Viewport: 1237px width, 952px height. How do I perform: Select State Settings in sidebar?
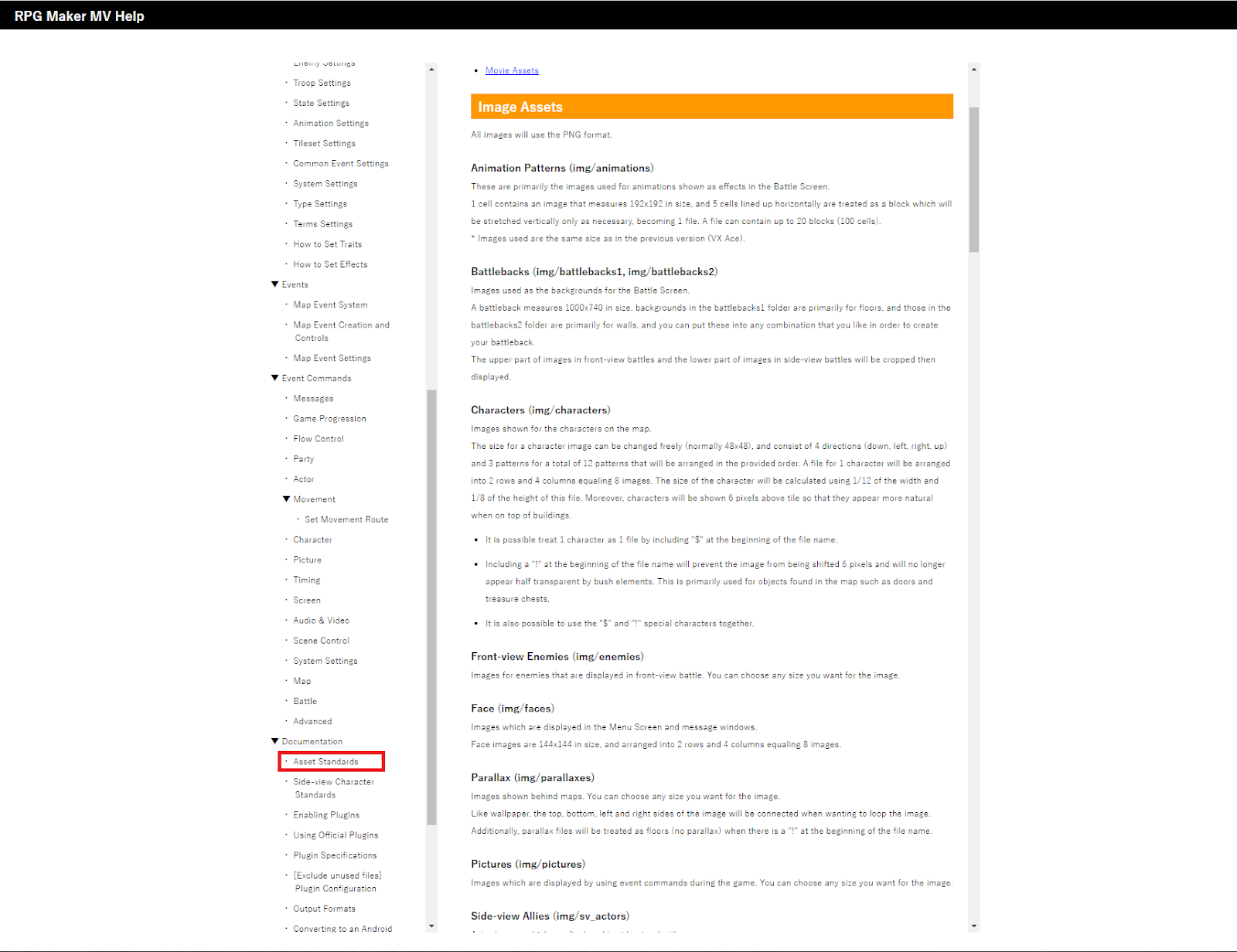point(321,103)
